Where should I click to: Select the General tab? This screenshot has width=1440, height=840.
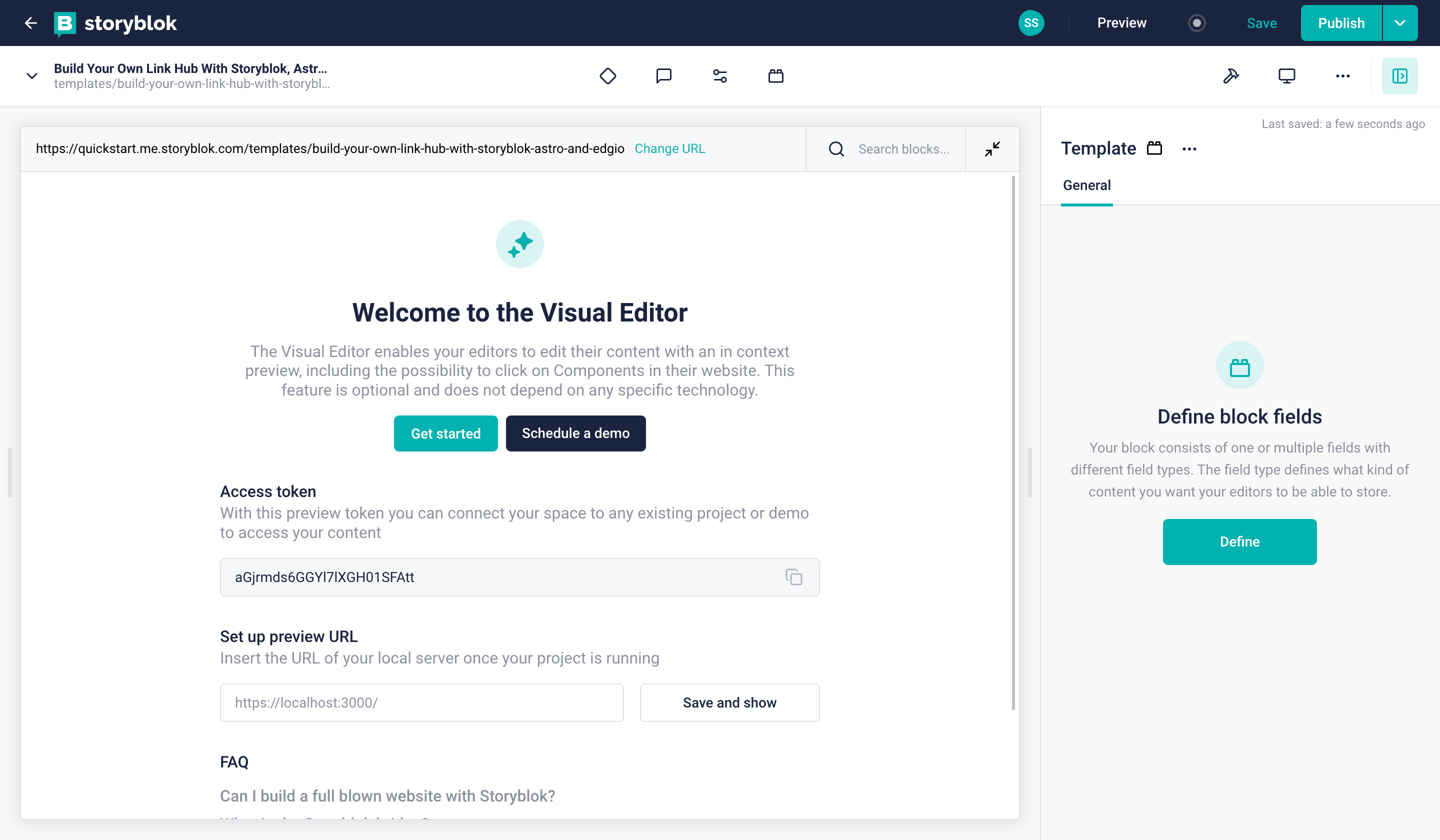point(1086,185)
